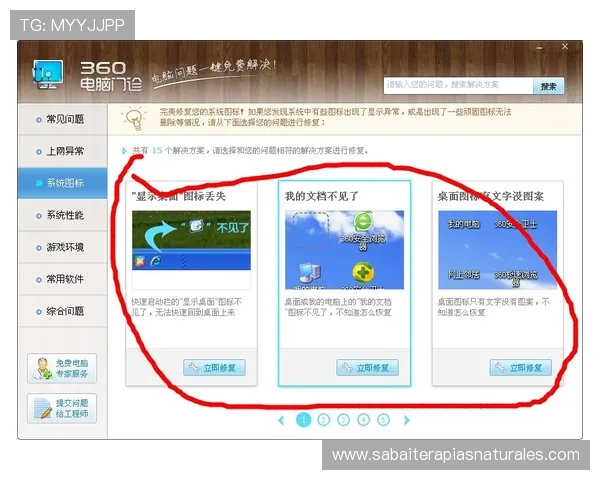Open the 常用软件 sidebar category
Screen dimensions: 600x480
click(x=62, y=279)
